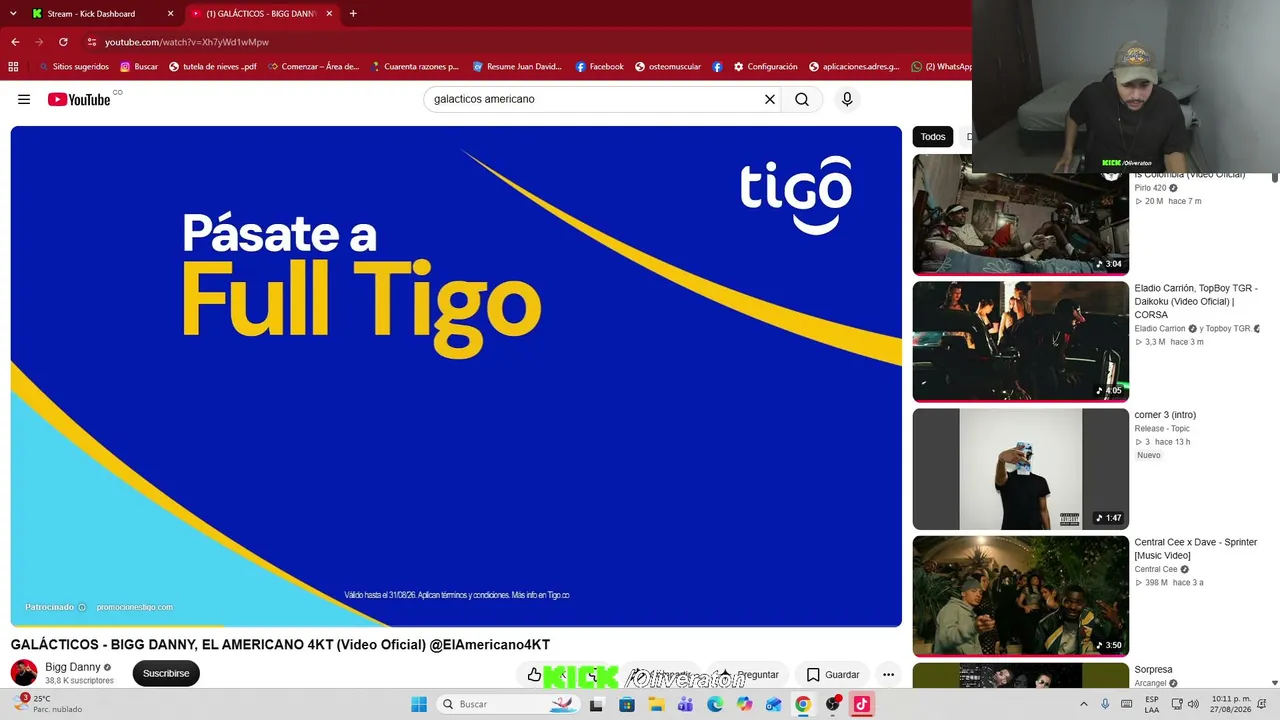Open the (2) WhatsApp bookmark
Screen dimensions: 1280x720
[x=941, y=67]
